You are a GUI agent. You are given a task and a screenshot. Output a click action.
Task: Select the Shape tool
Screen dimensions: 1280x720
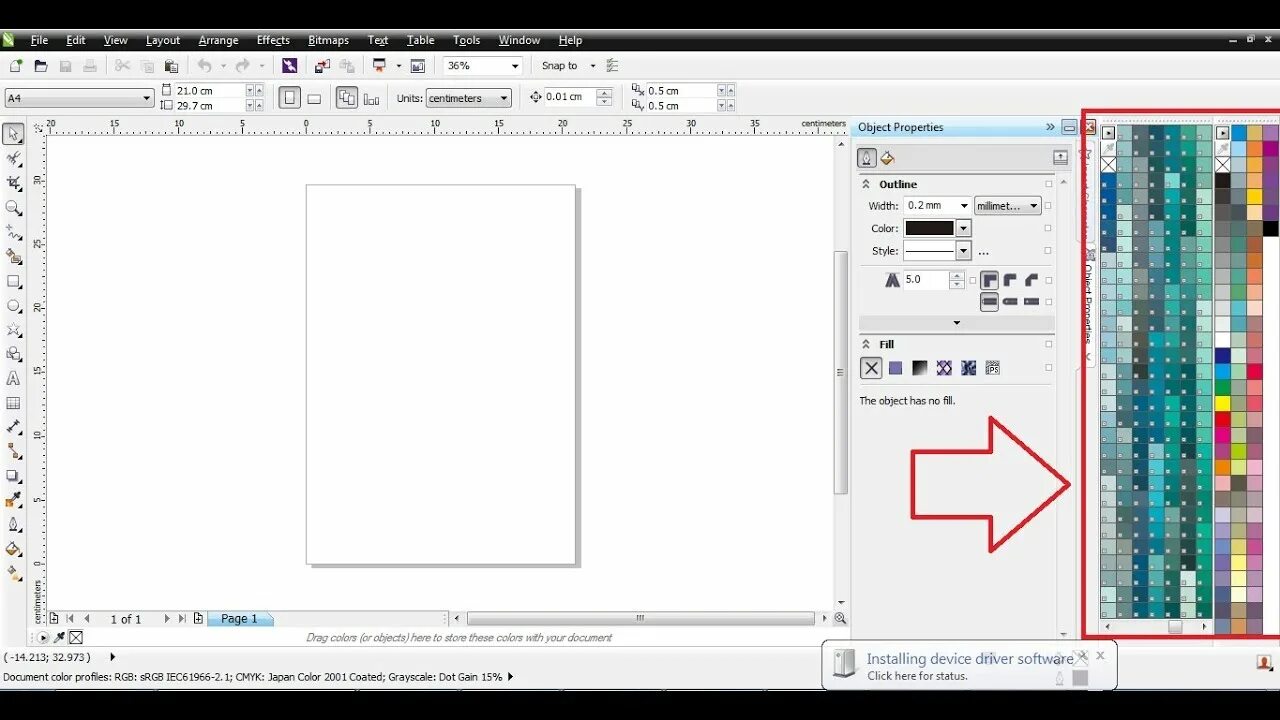coord(14,159)
